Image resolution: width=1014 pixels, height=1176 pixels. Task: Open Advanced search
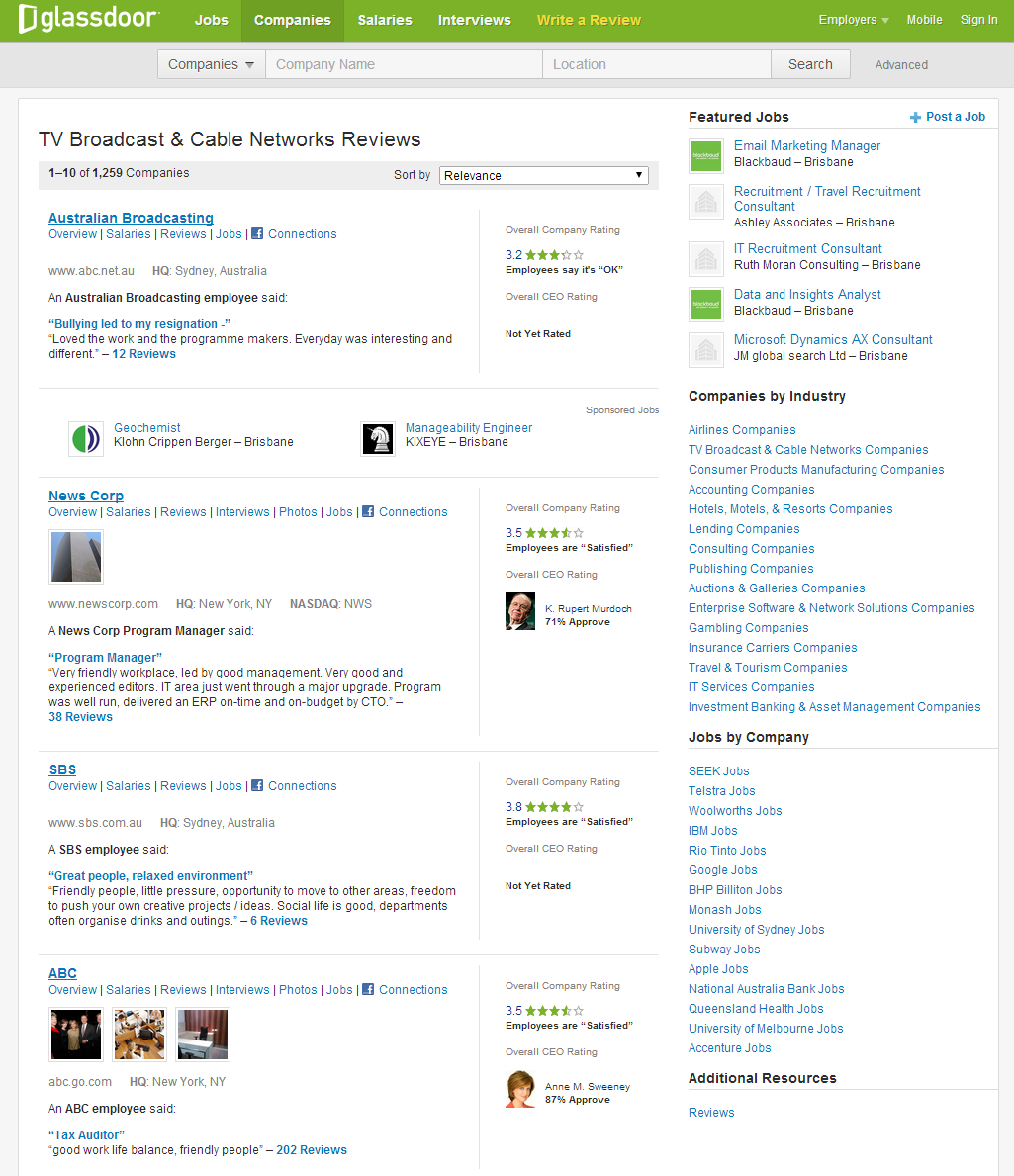tap(901, 65)
